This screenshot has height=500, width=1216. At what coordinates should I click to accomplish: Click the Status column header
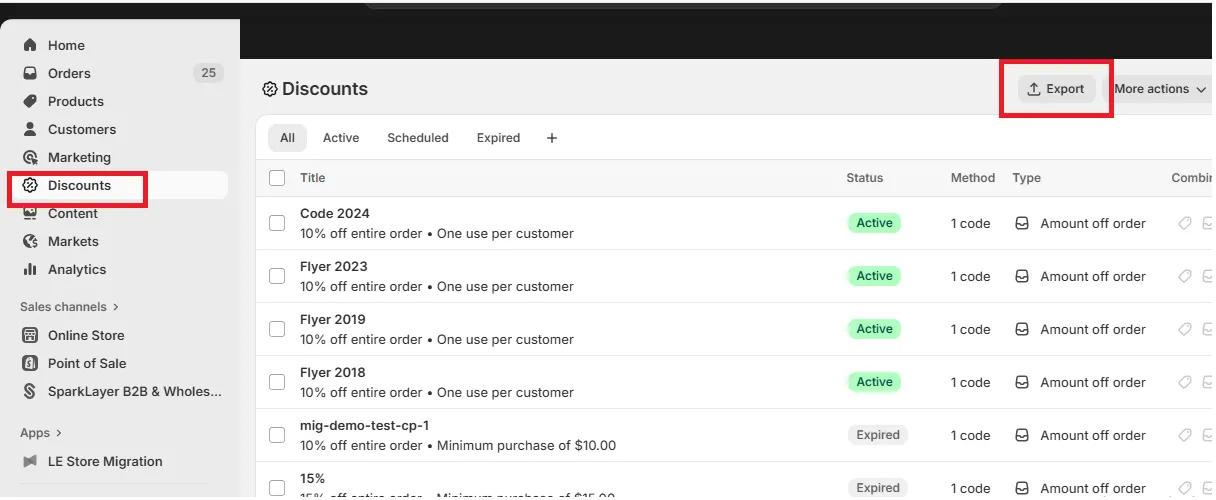pos(865,178)
